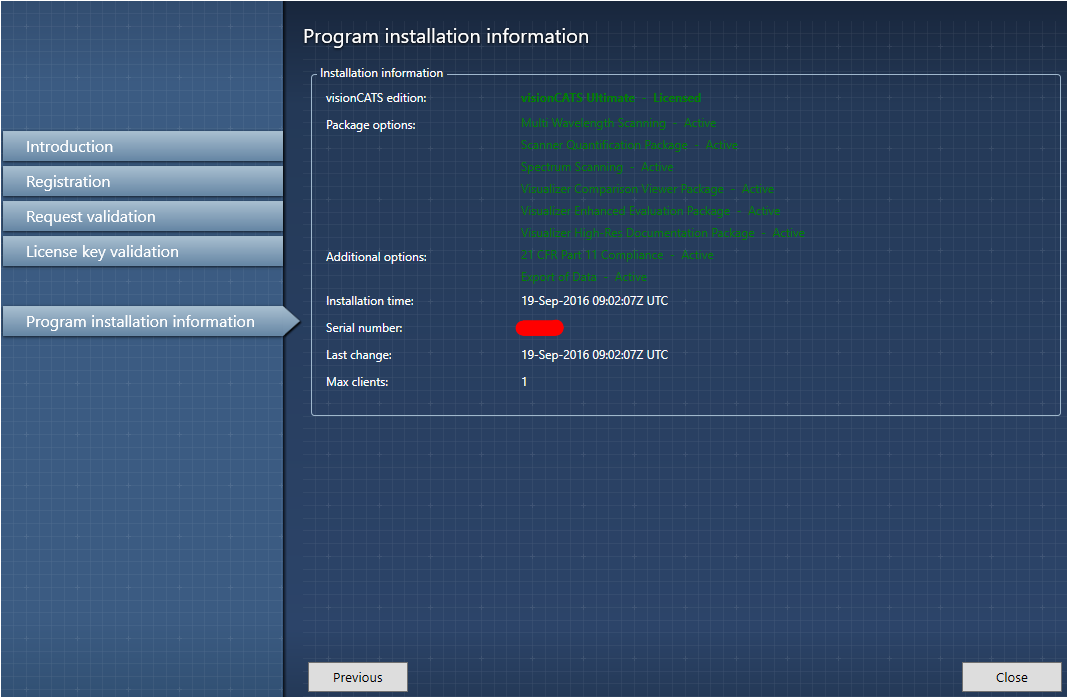Click Visualizer High-Res Documentation Package entry

pyautogui.click(x=663, y=233)
